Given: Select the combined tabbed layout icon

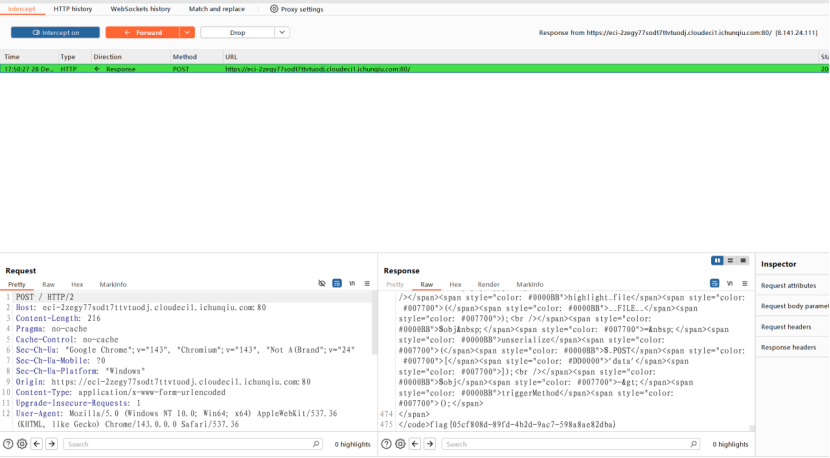Looking at the screenshot, I should point(743,260).
